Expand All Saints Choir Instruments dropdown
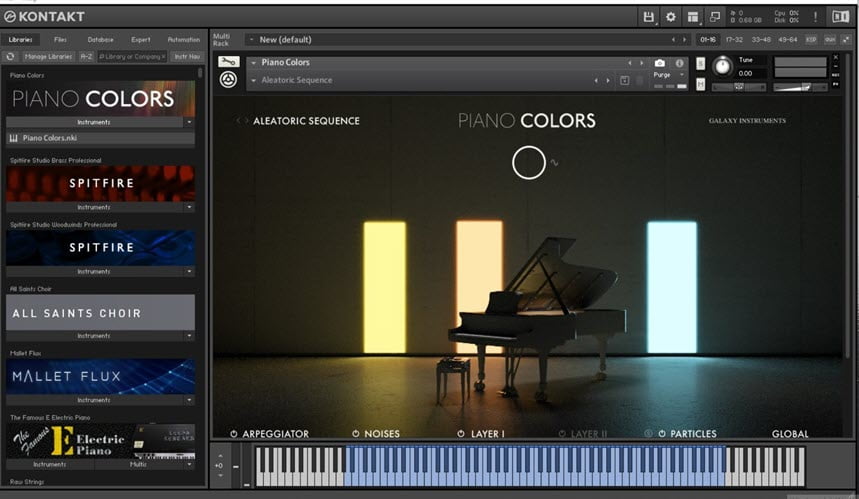The image size is (859, 499). (189, 335)
